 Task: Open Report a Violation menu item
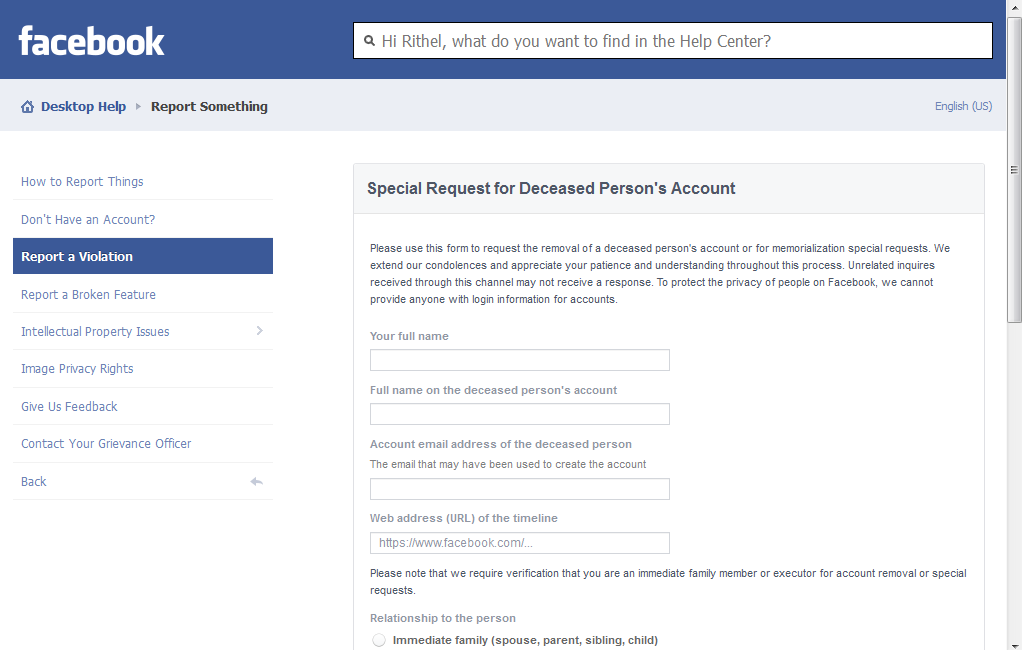pyautogui.click(x=143, y=256)
